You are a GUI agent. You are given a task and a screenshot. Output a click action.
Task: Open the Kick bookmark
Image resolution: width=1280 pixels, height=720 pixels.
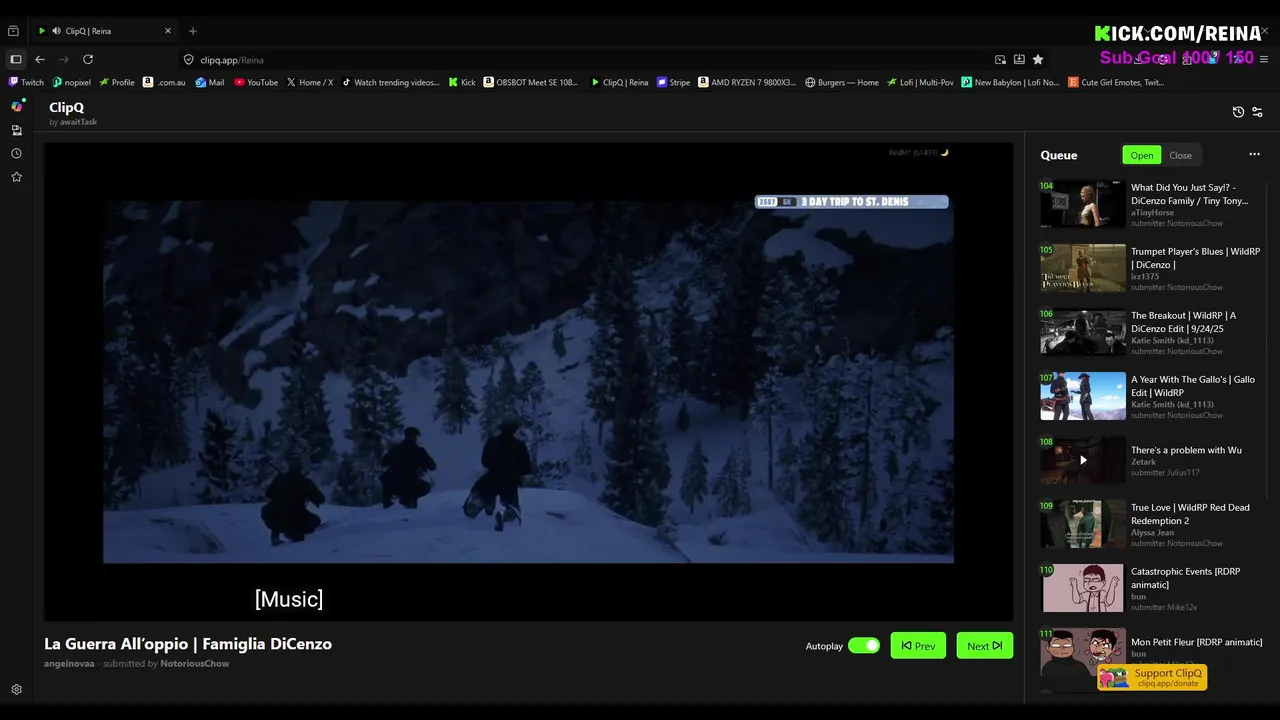pyautogui.click(x=462, y=82)
